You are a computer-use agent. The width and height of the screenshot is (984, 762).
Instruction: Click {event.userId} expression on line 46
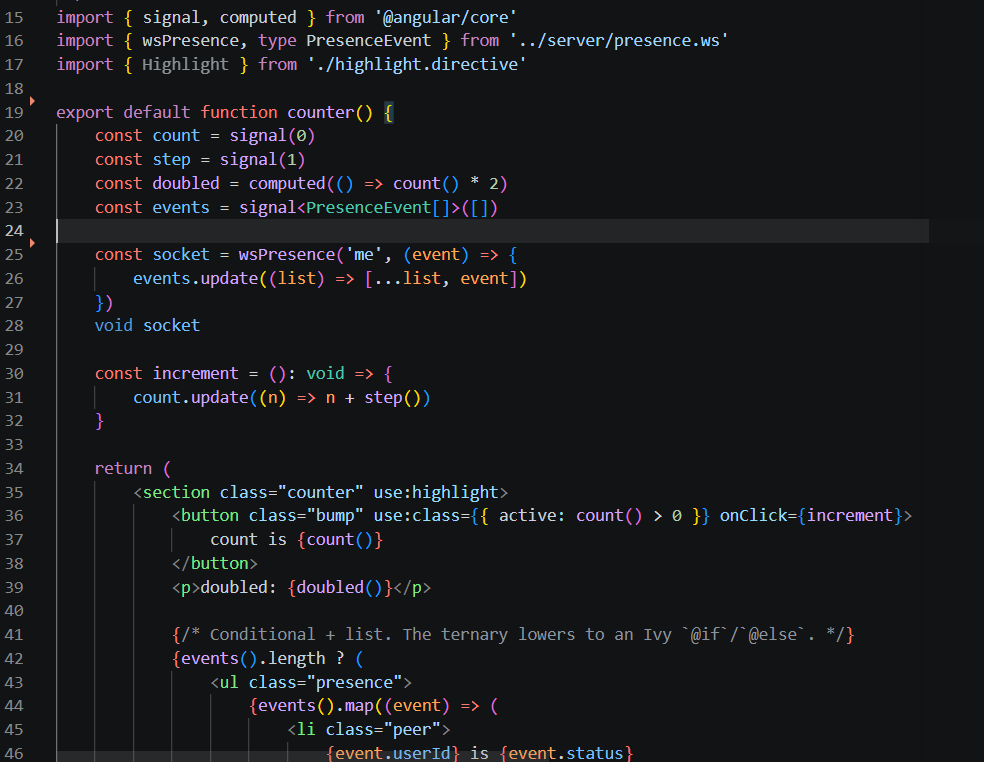click(393, 754)
